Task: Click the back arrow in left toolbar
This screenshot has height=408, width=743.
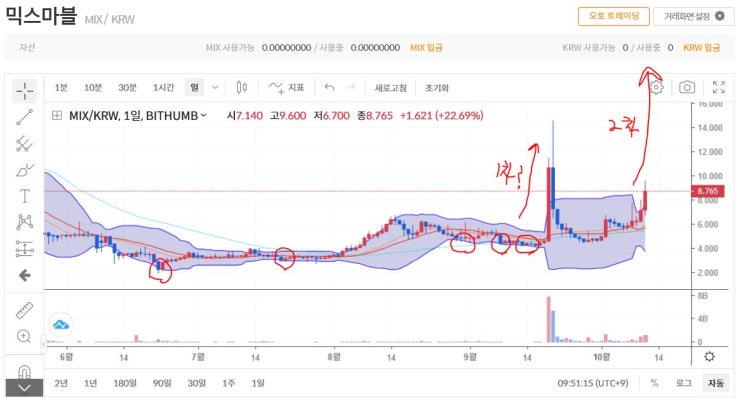Action: (x=24, y=275)
